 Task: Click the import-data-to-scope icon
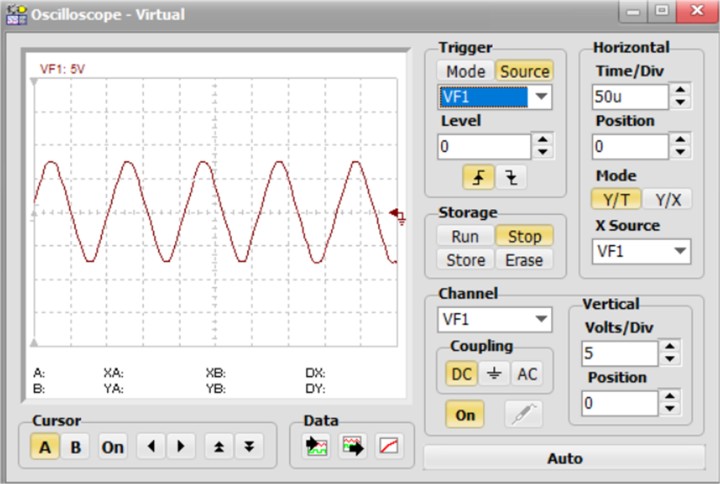pos(317,446)
